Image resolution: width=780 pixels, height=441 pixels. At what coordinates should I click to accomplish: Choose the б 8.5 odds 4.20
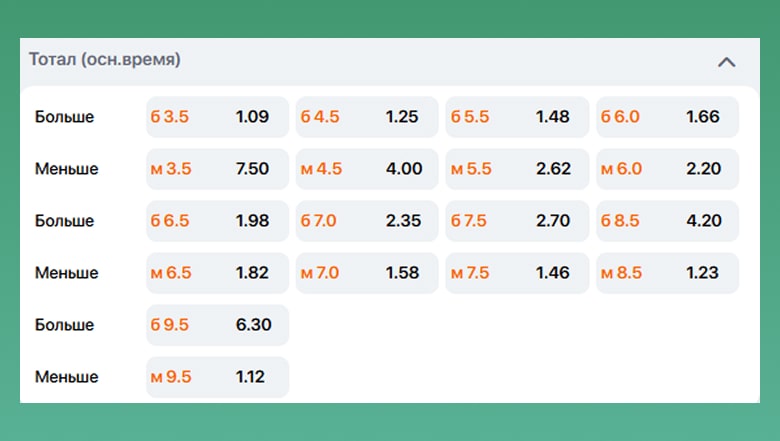click(x=667, y=221)
